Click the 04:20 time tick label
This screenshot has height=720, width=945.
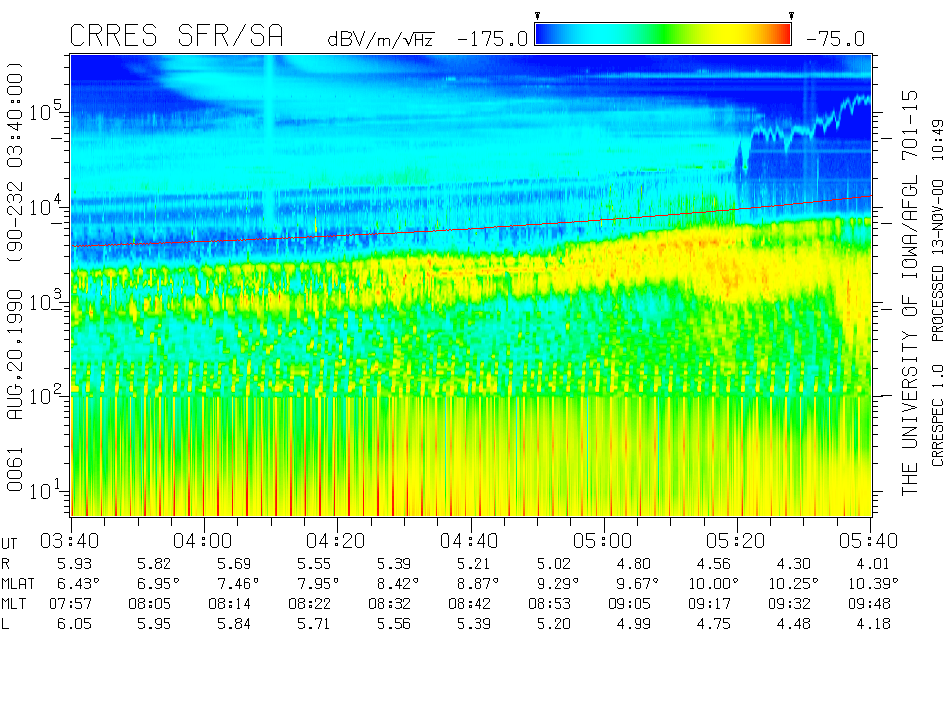(x=336, y=541)
